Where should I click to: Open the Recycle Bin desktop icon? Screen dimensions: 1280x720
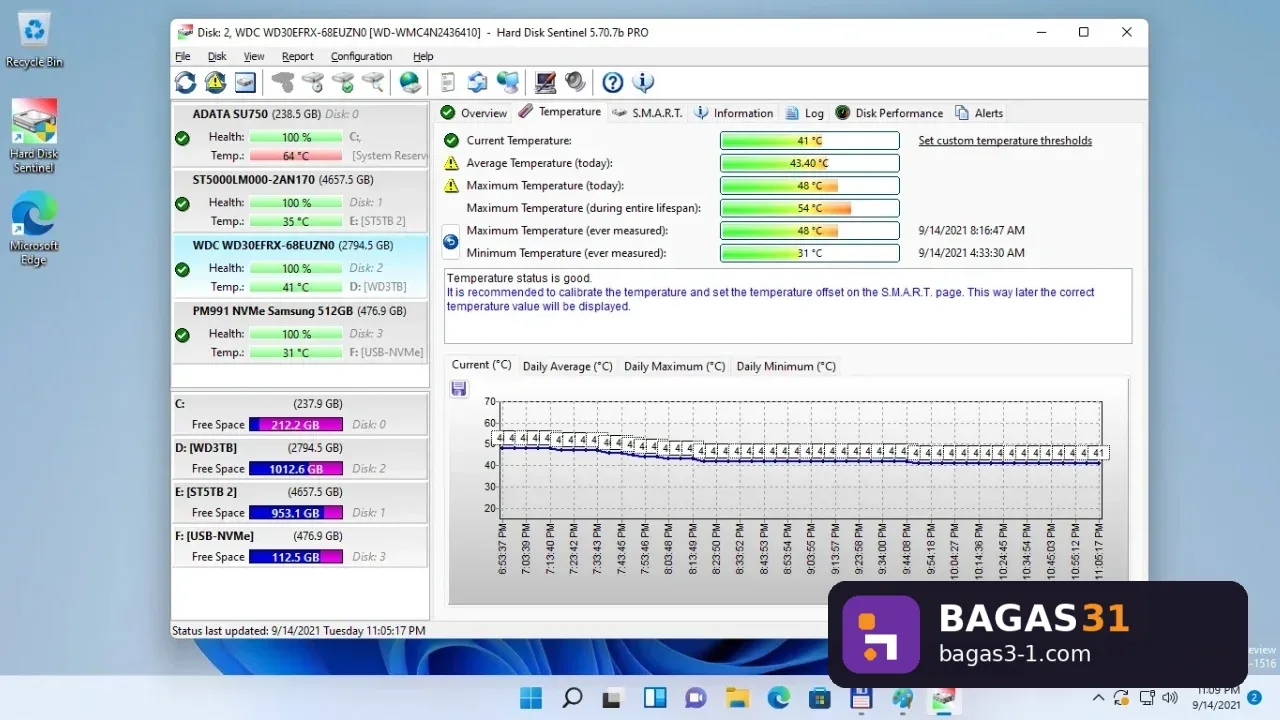pyautogui.click(x=34, y=40)
